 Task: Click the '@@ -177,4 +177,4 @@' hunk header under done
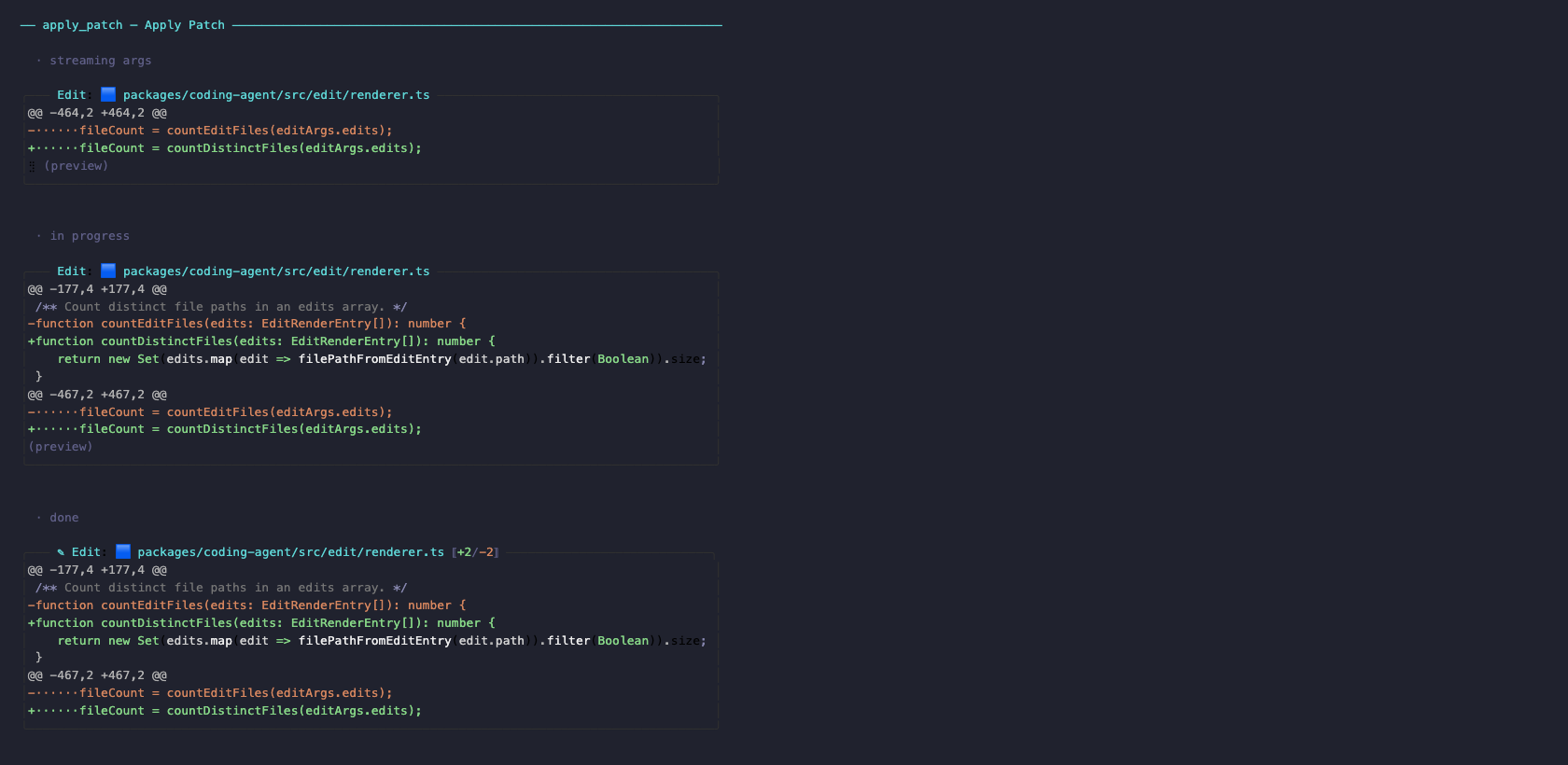[x=97, y=570]
